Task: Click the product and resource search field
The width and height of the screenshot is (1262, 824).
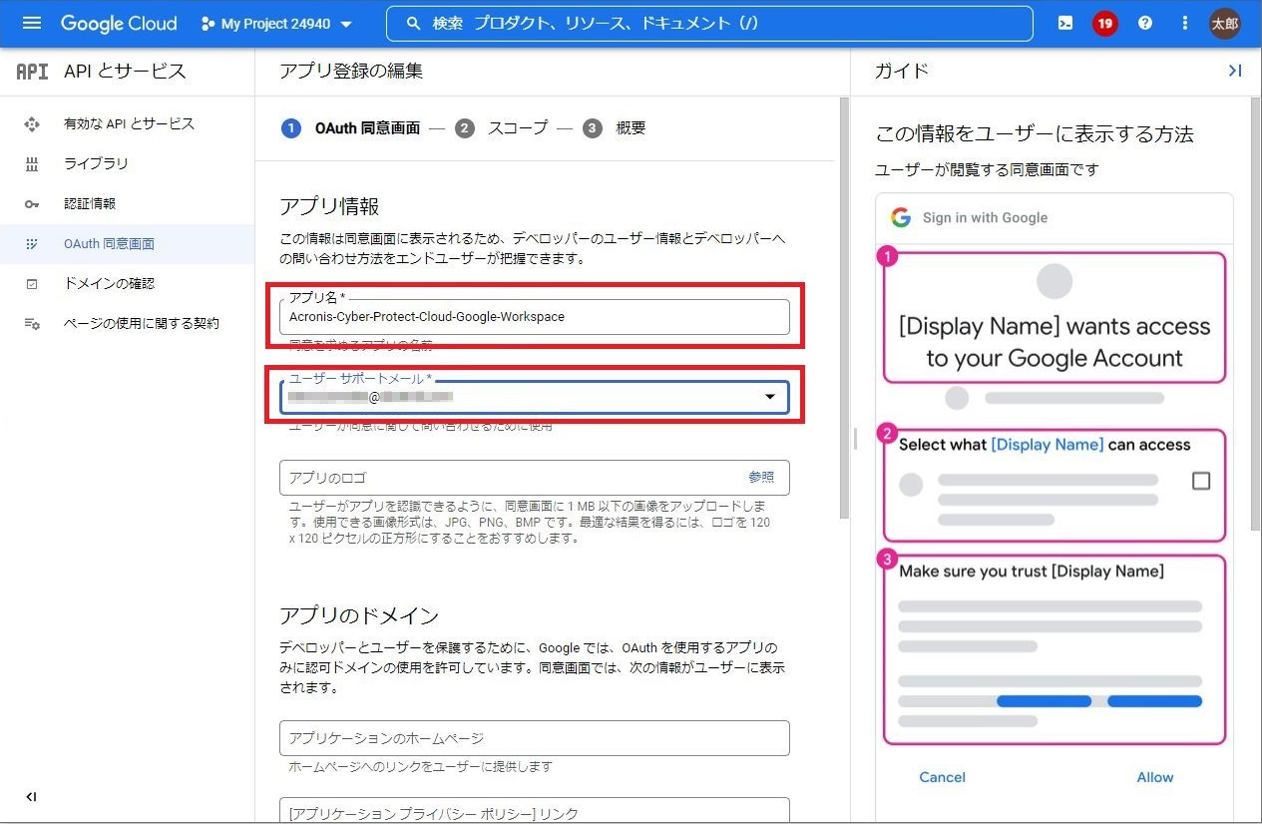Action: [709, 23]
